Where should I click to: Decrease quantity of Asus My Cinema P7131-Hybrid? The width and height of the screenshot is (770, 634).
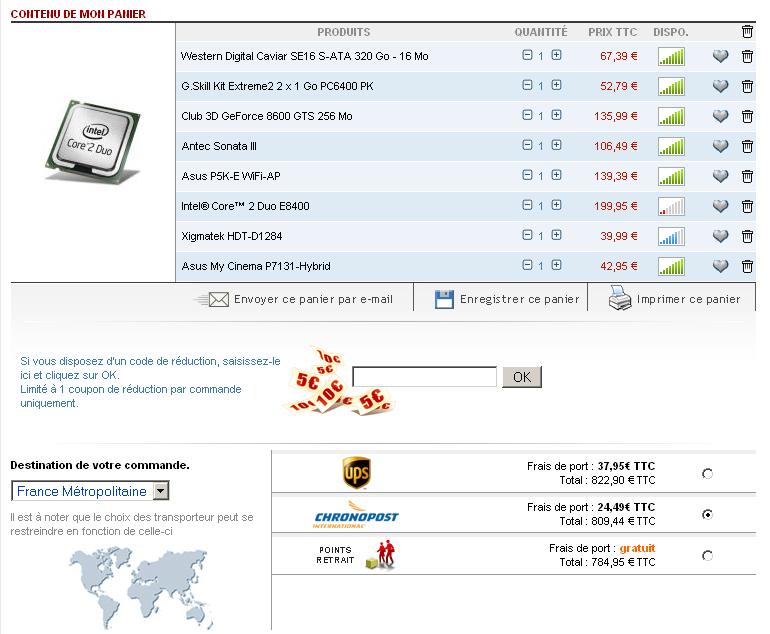pos(527,265)
